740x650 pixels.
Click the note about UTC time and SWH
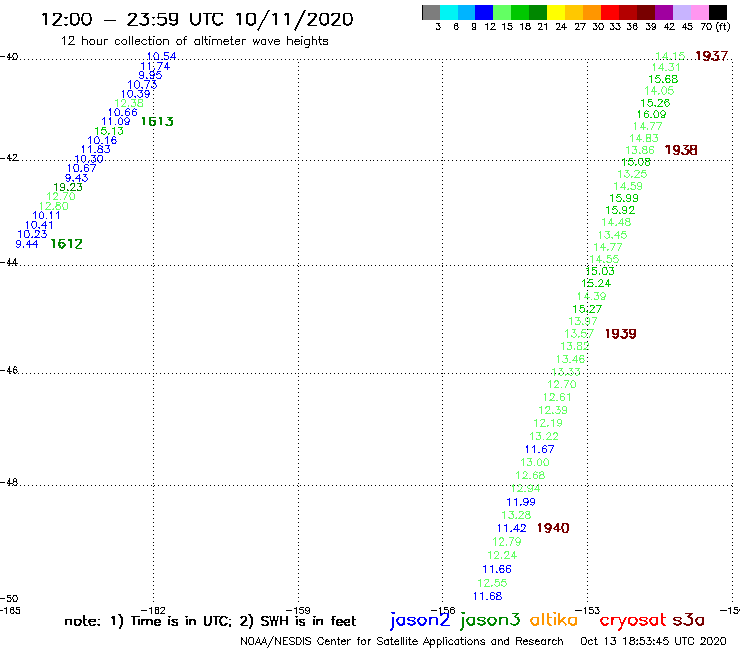pos(210,621)
